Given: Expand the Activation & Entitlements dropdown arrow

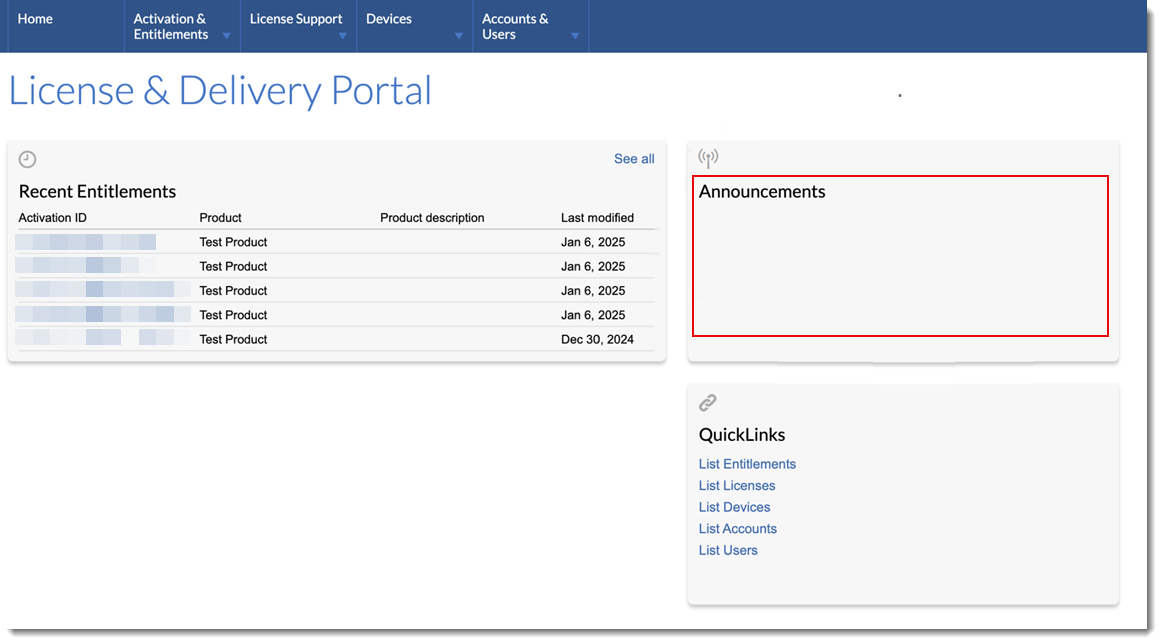Looking at the screenshot, I should pyautogui.click(x=227, y=36).
